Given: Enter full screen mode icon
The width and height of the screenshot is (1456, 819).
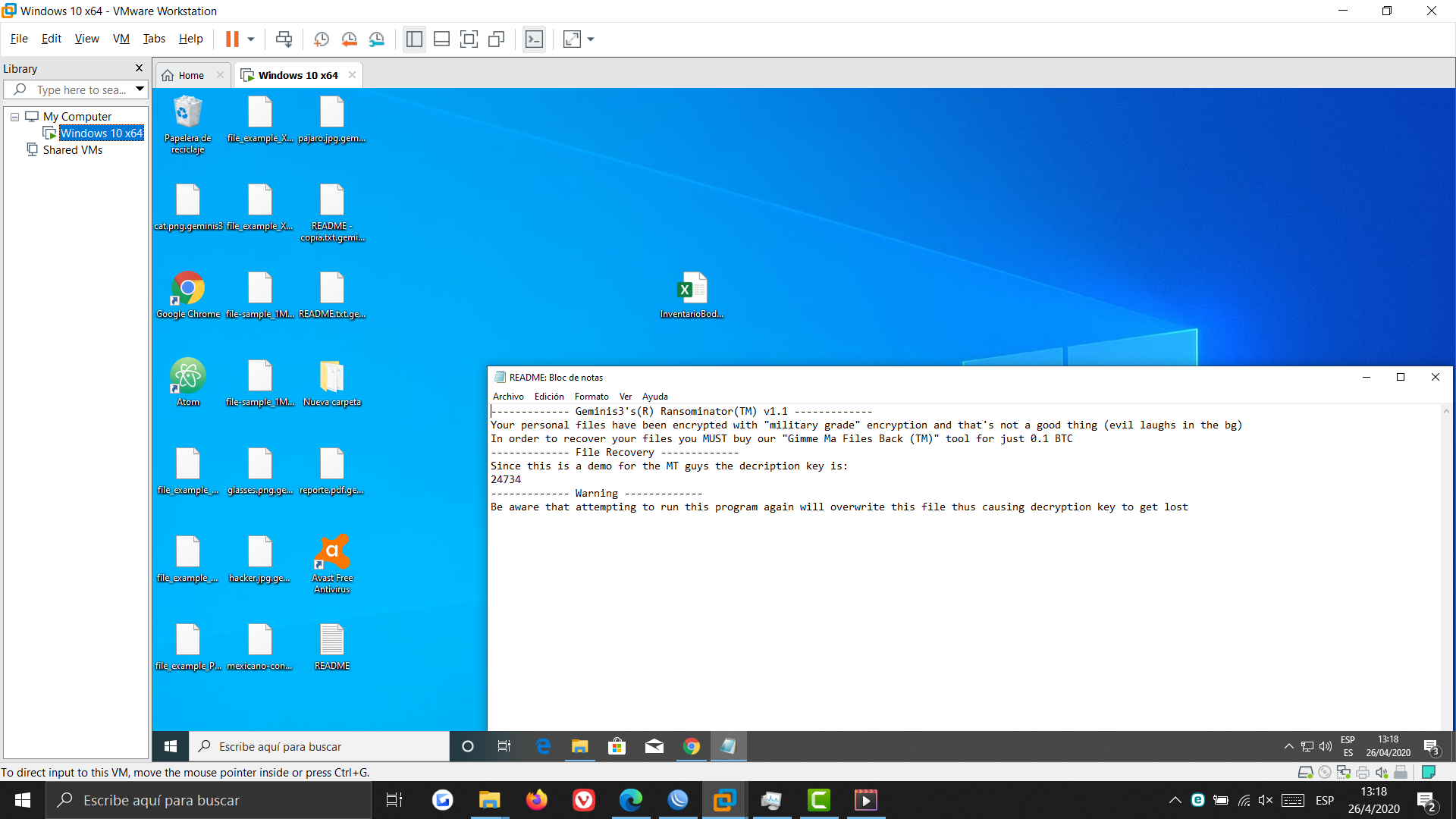Looking at the screenshot, I should point(469,39).
